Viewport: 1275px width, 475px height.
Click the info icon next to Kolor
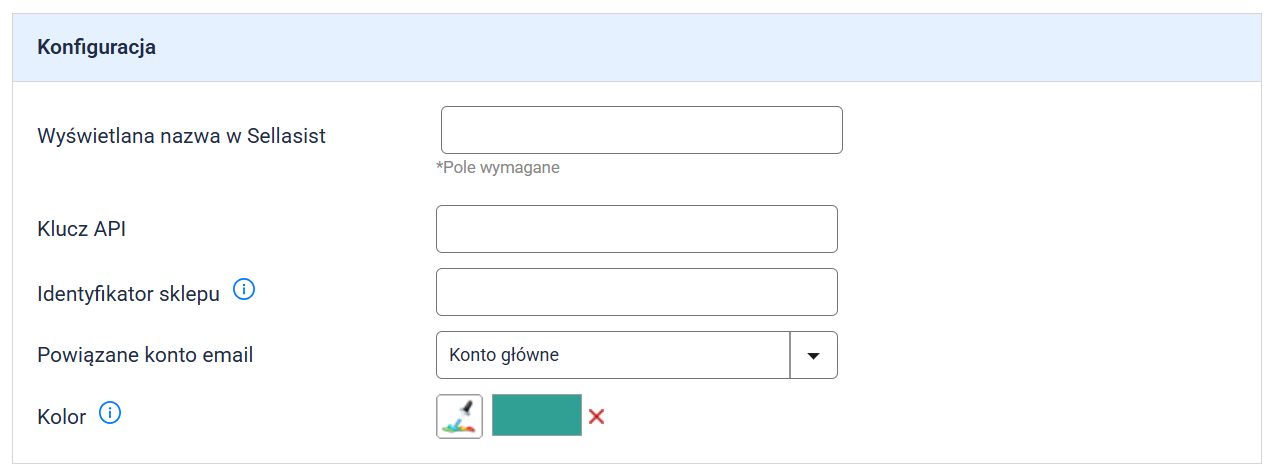[110, 412]
